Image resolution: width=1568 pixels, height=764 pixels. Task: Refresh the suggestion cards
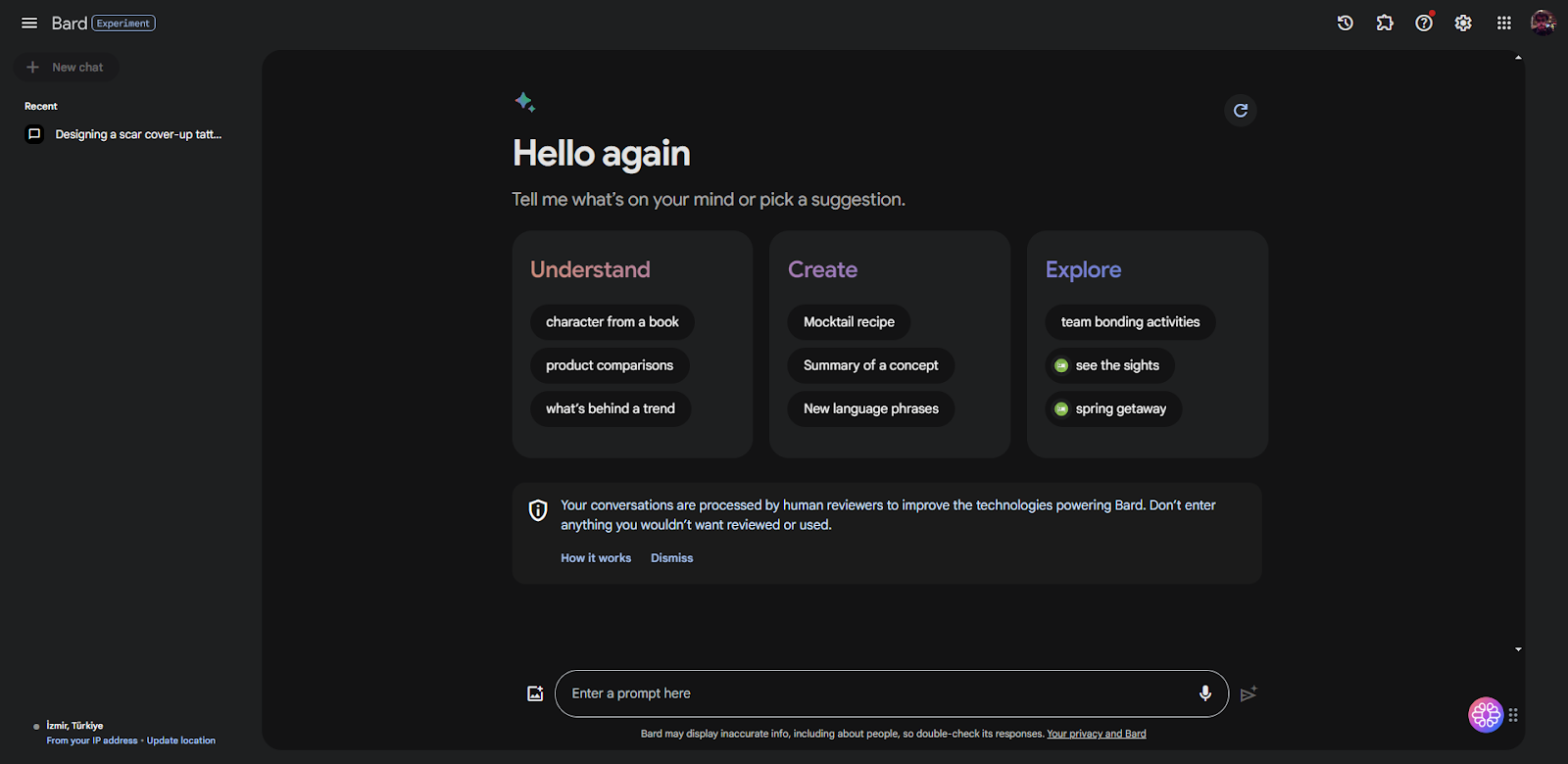click(1241, 110)
